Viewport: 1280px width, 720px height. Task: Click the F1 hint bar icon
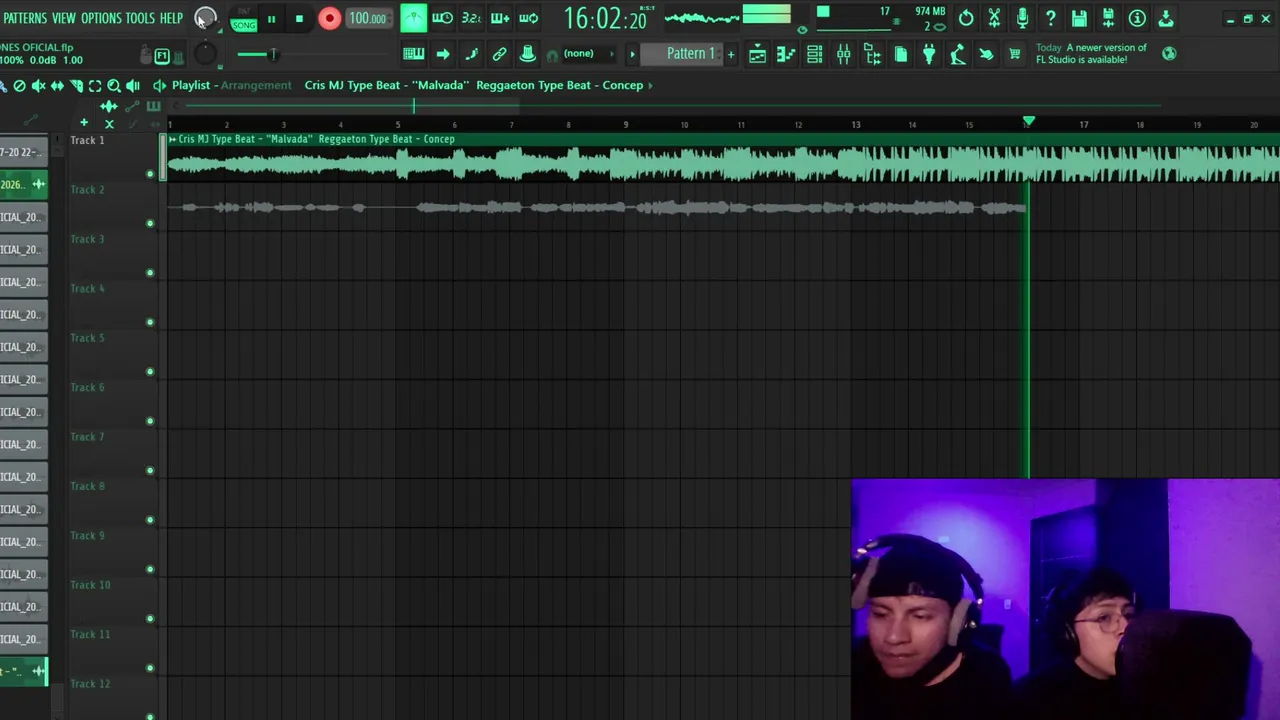[x=162, y=56]
